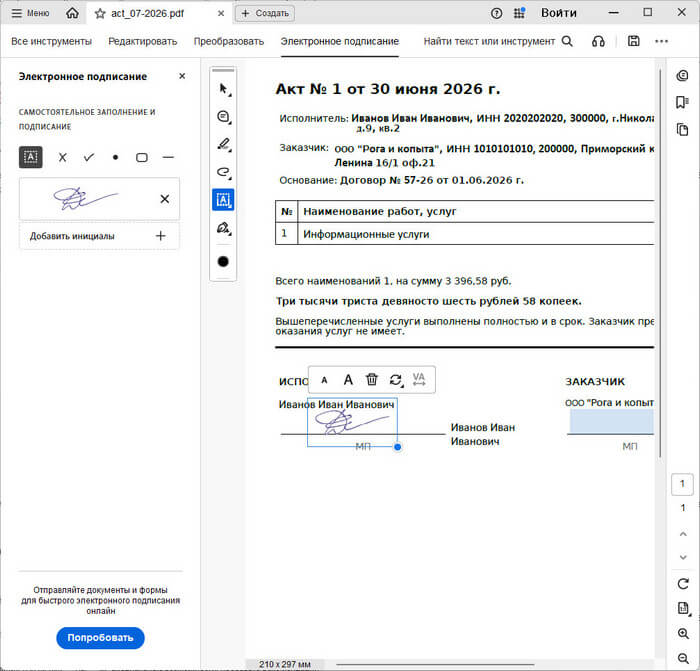Click the heading Акт № 1 от 30 июня 2026 г.
Screen dimensions: 700x671
[388, 89]
